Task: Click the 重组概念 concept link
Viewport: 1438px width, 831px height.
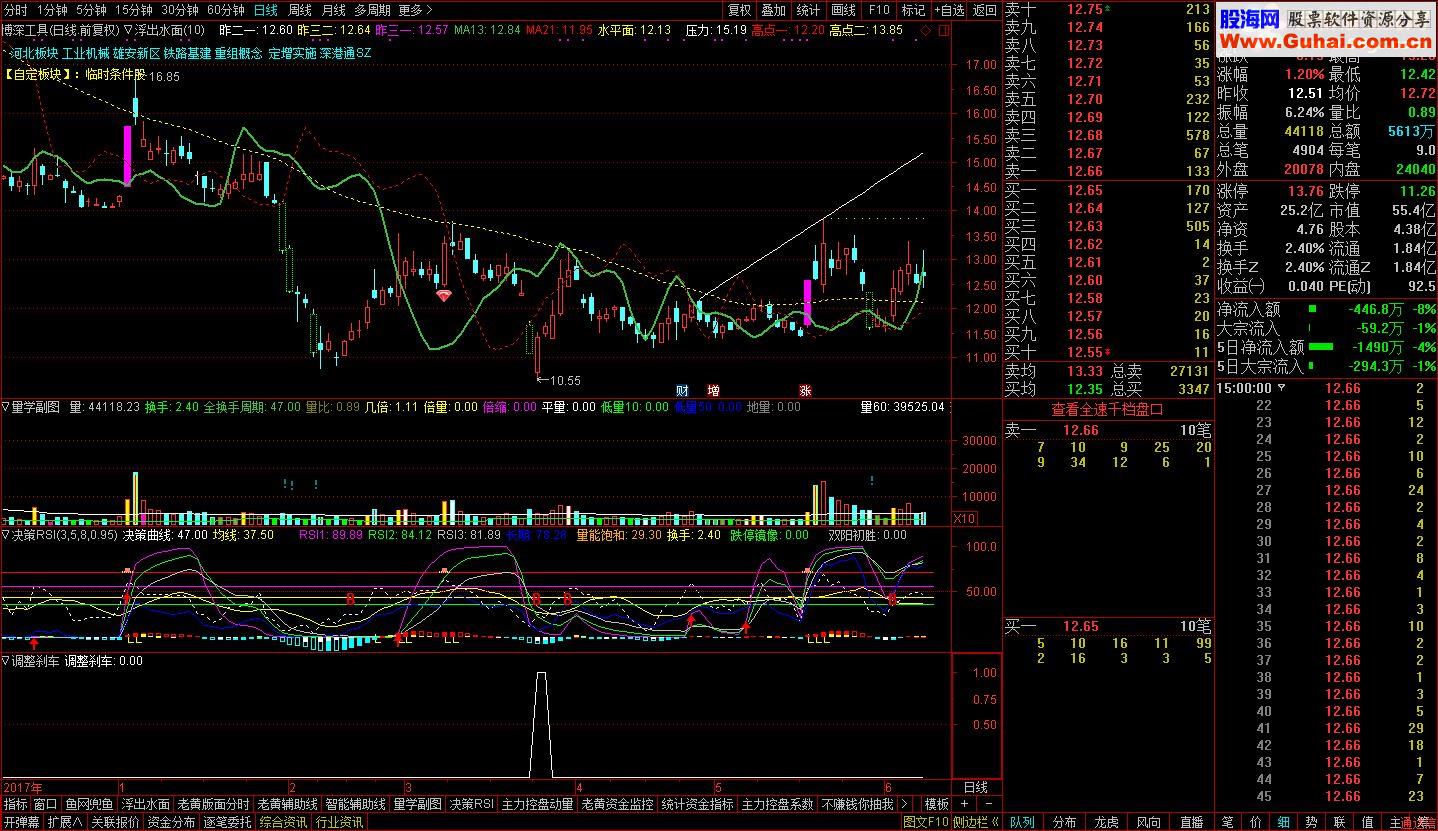Action: pos(239,53)
